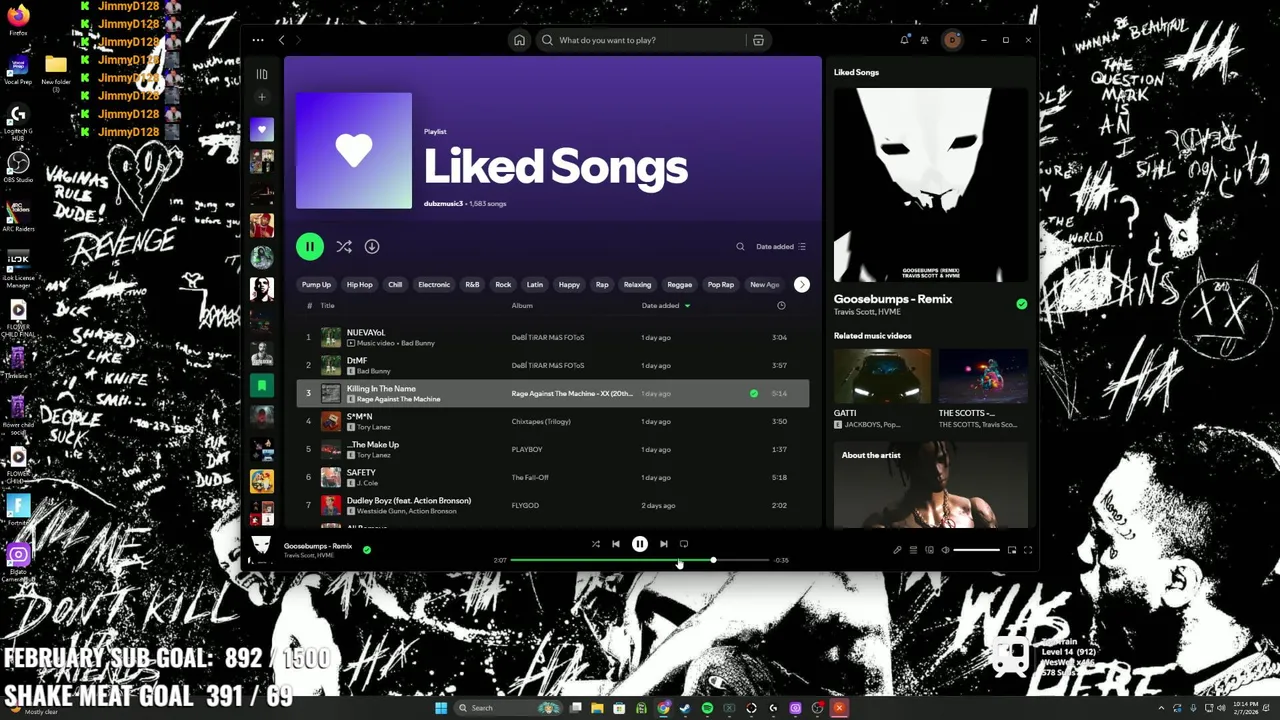1280x720 pixels.
Task: Select the Rap filter chip
Action: [x=602, y=285]
